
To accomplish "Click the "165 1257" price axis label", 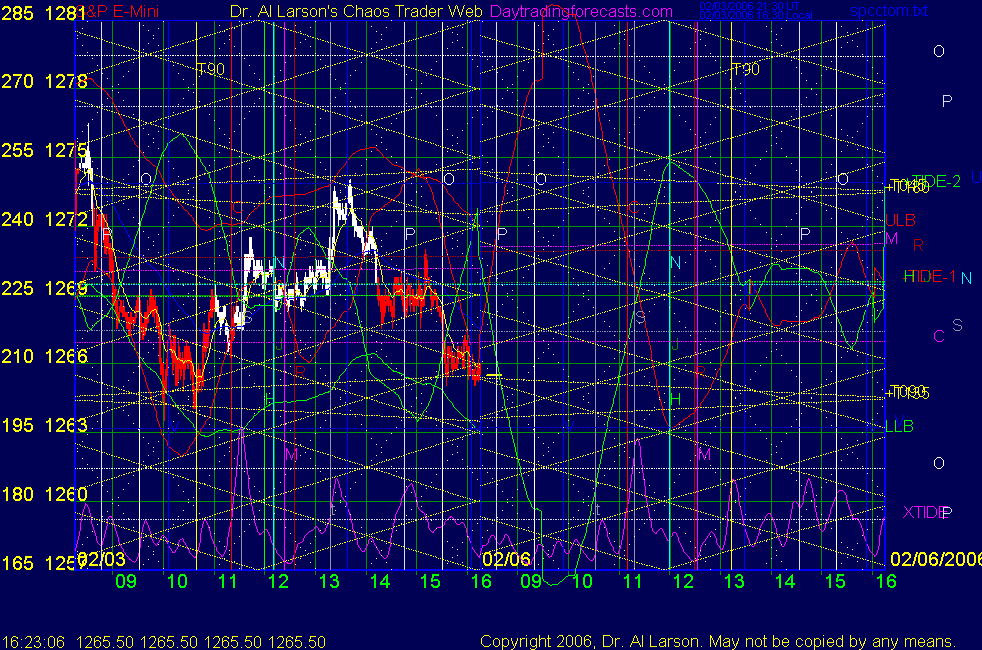I will (x=44, y=563).
